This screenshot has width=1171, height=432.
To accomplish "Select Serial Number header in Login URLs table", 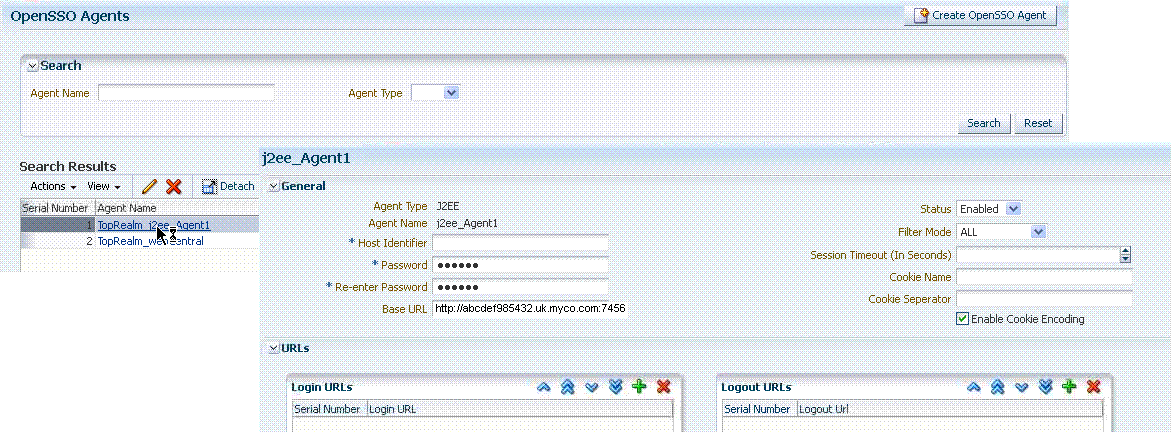I will tap(329, 409).
